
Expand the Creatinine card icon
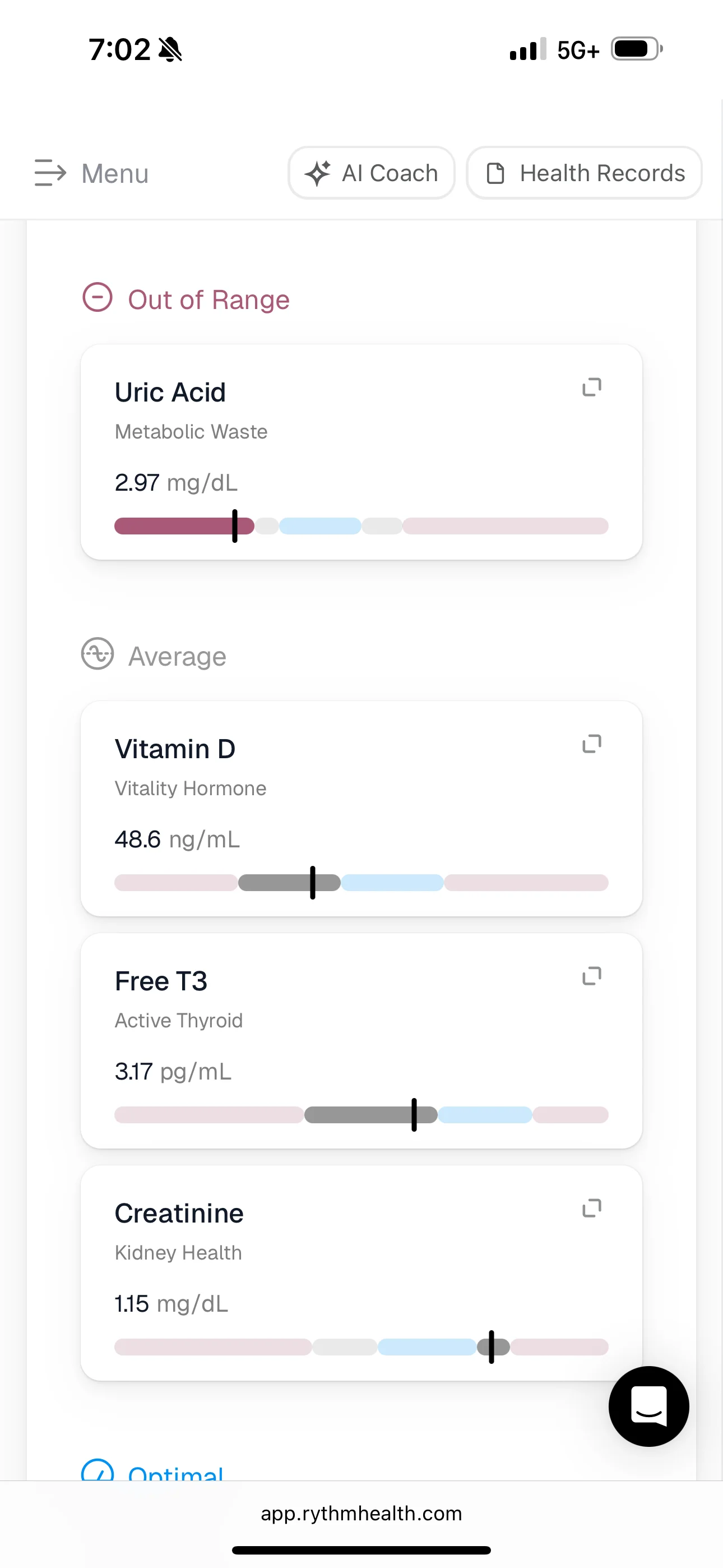(x=591, y=1209)
